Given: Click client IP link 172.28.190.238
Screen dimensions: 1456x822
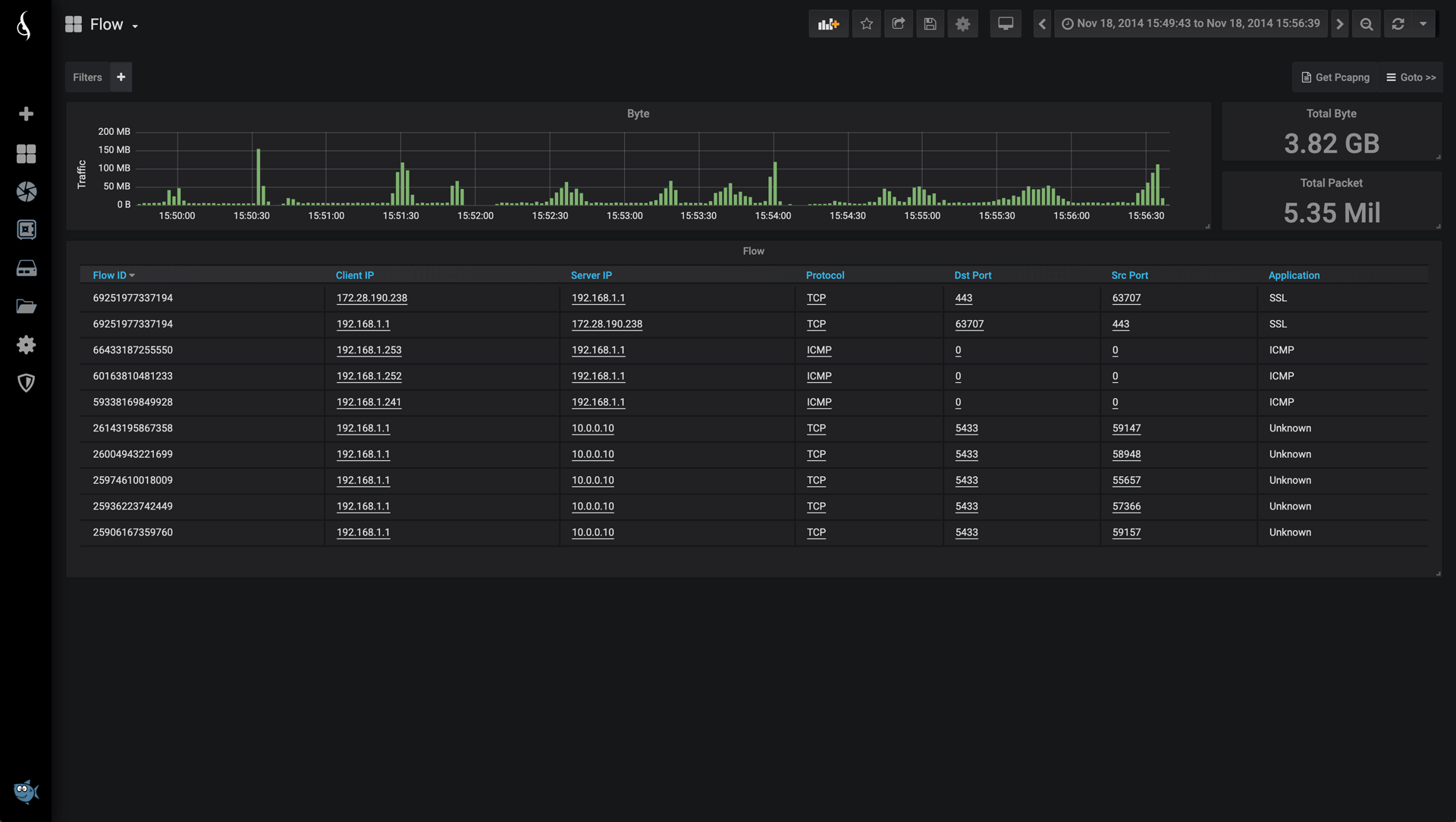Looking at the screenshot, I should coord(372,298).
